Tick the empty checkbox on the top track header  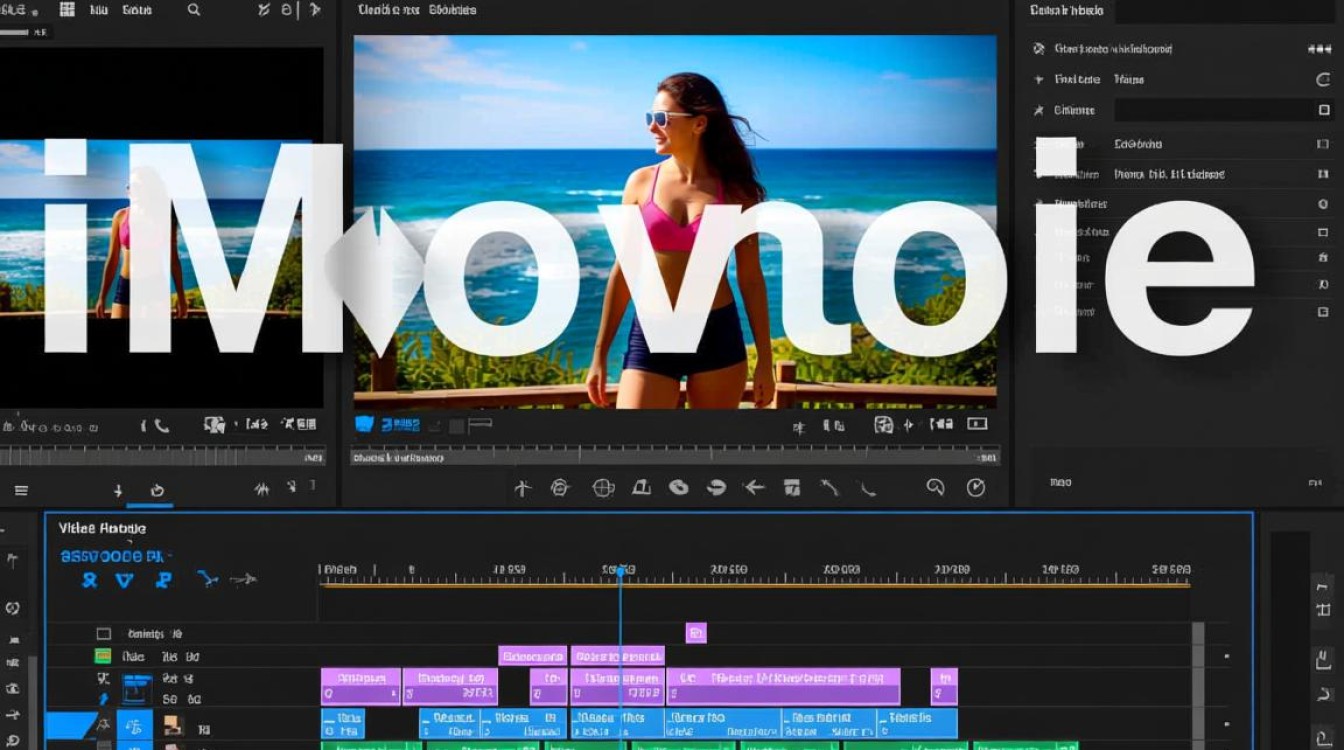click(x=103, y=634)
